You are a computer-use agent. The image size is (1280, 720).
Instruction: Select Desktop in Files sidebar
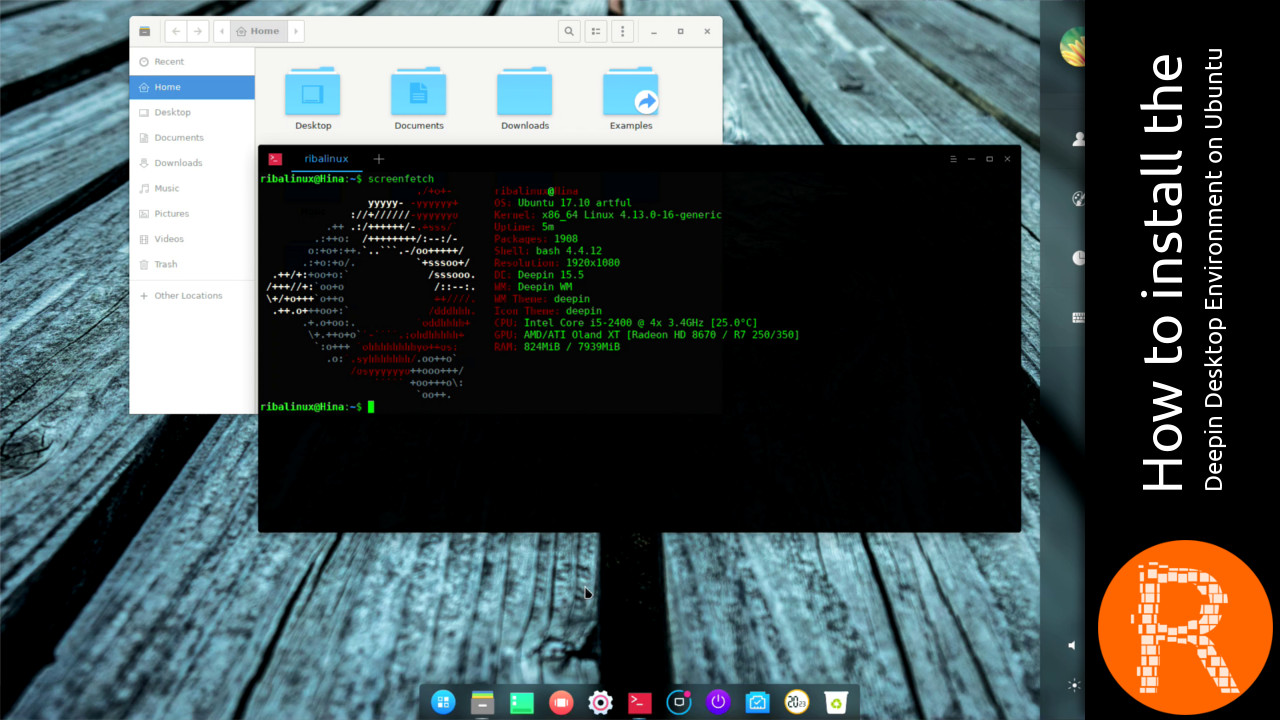(192, 113)
